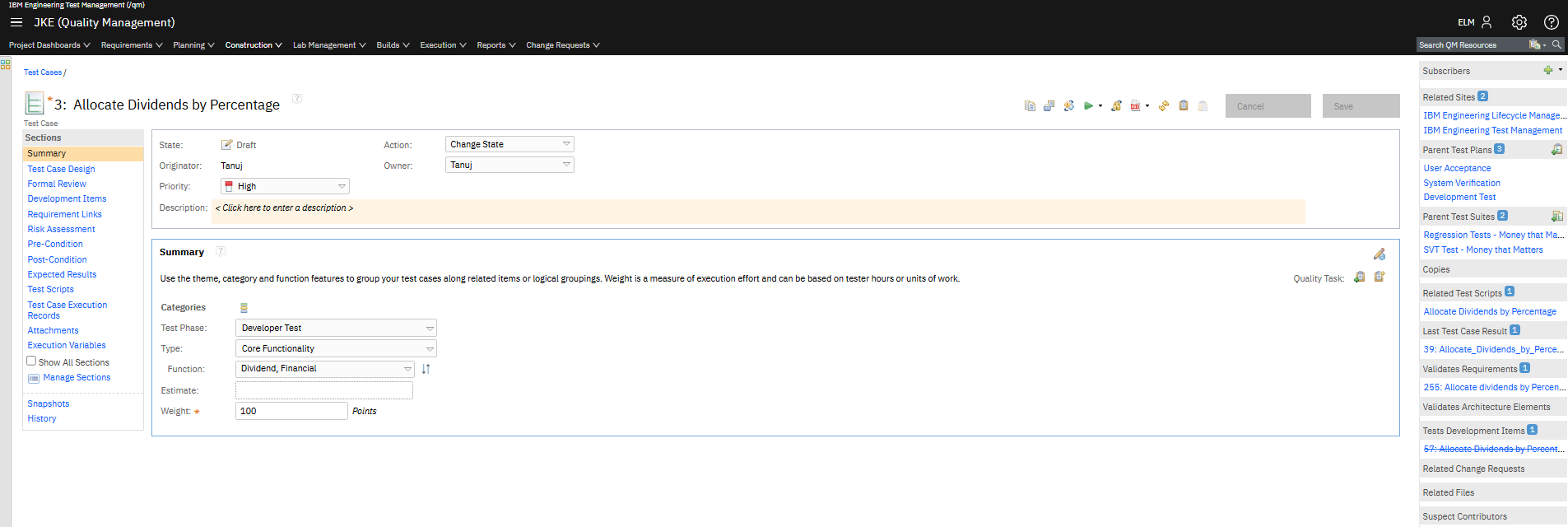Expand the Owner dropdown showing Tanuj
Image resolution: width=1568 pixels, height=527 pixels.
coord(509,165)
